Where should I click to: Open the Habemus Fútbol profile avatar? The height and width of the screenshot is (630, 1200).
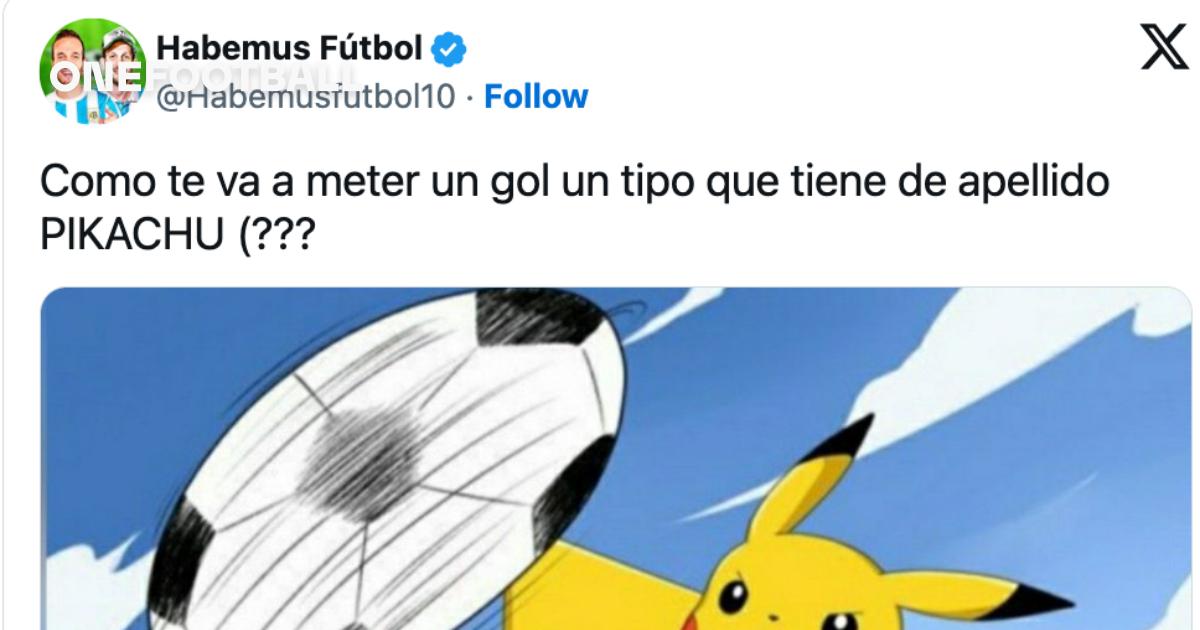point(92,71)
